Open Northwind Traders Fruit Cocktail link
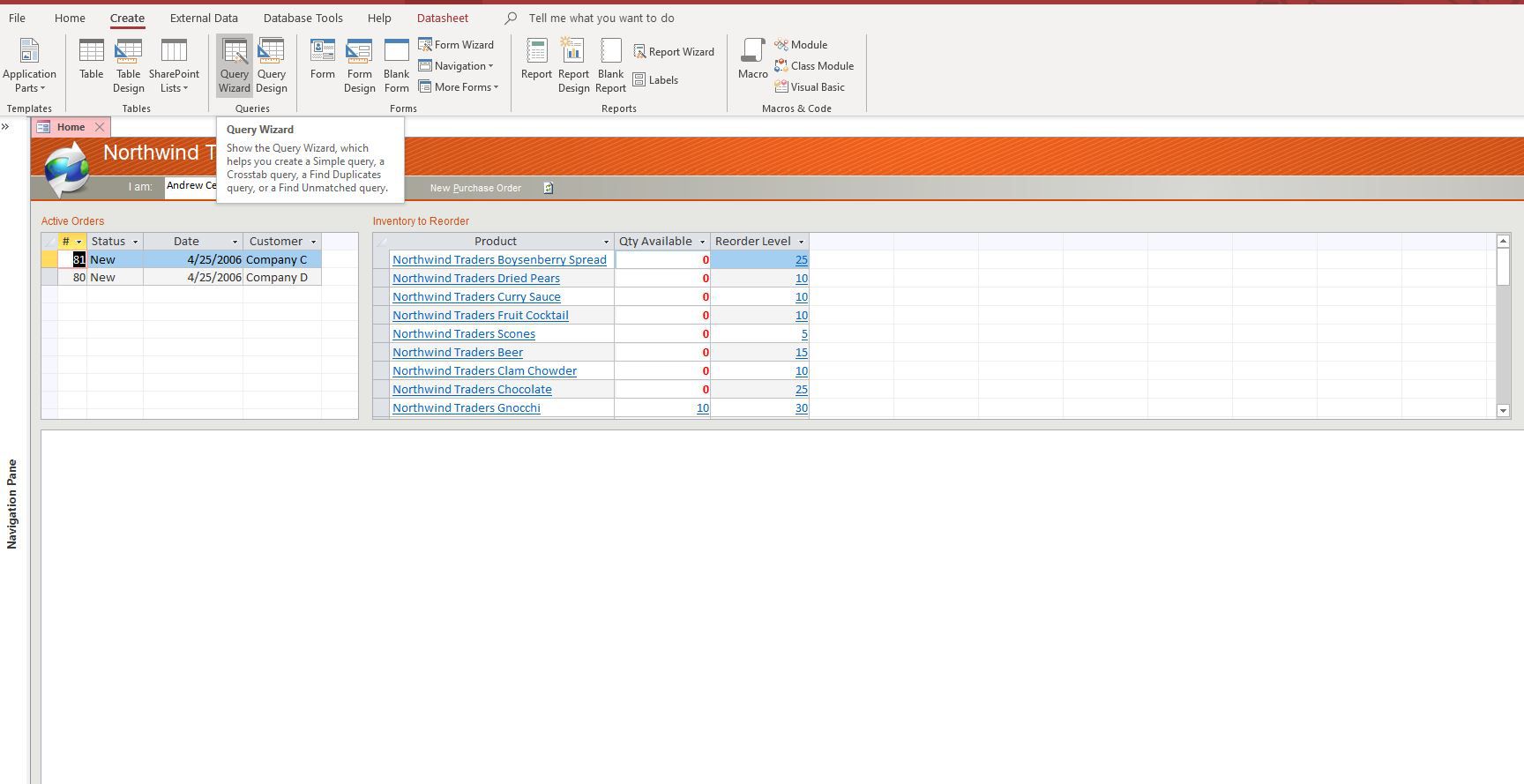 click(481, 315)
